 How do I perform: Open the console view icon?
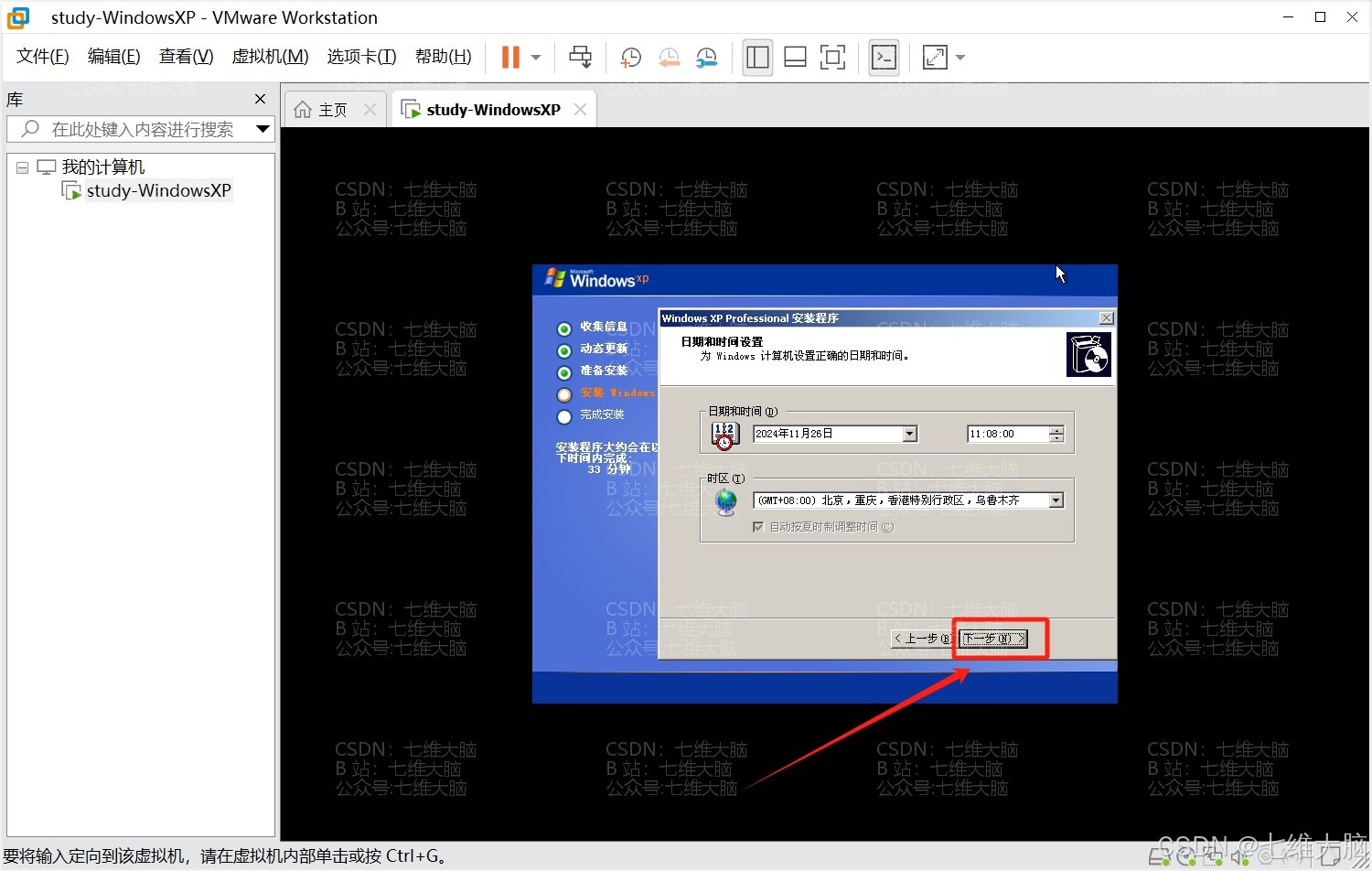pos(884,57)
